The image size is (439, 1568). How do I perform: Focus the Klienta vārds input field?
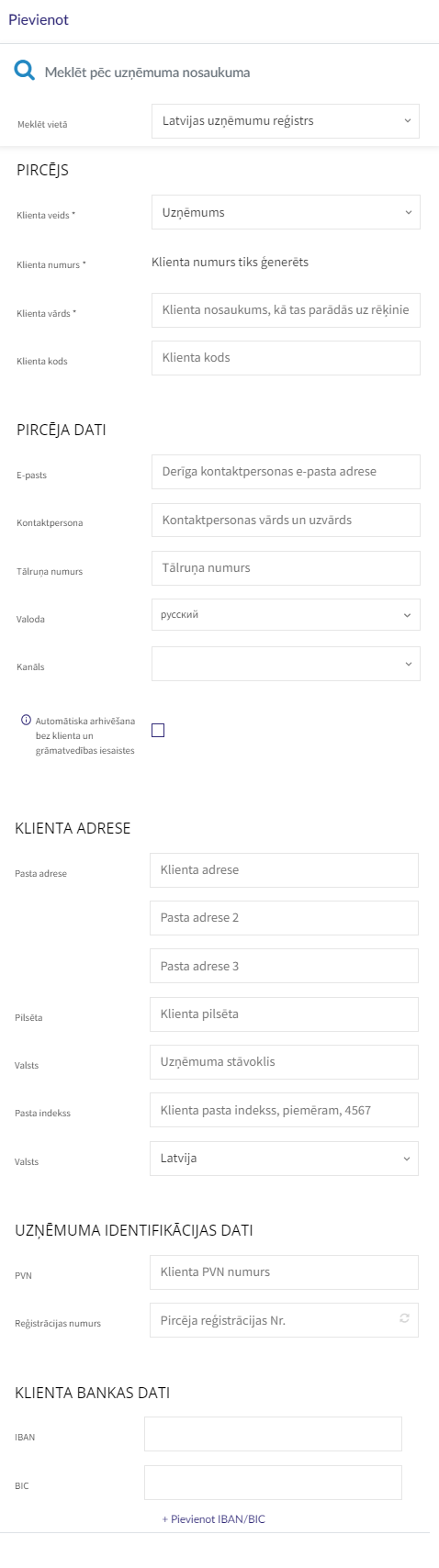coord(286,310)
